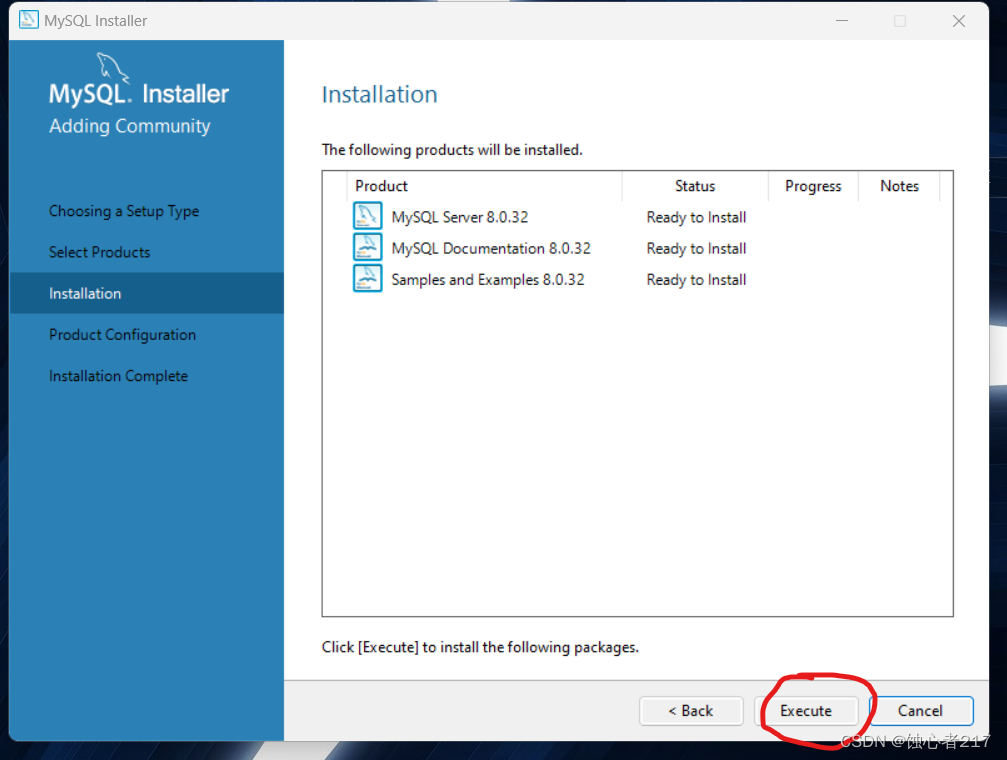
Task: Click Ready to Install status for MySQL Documentation
Action: click(696, 249)
